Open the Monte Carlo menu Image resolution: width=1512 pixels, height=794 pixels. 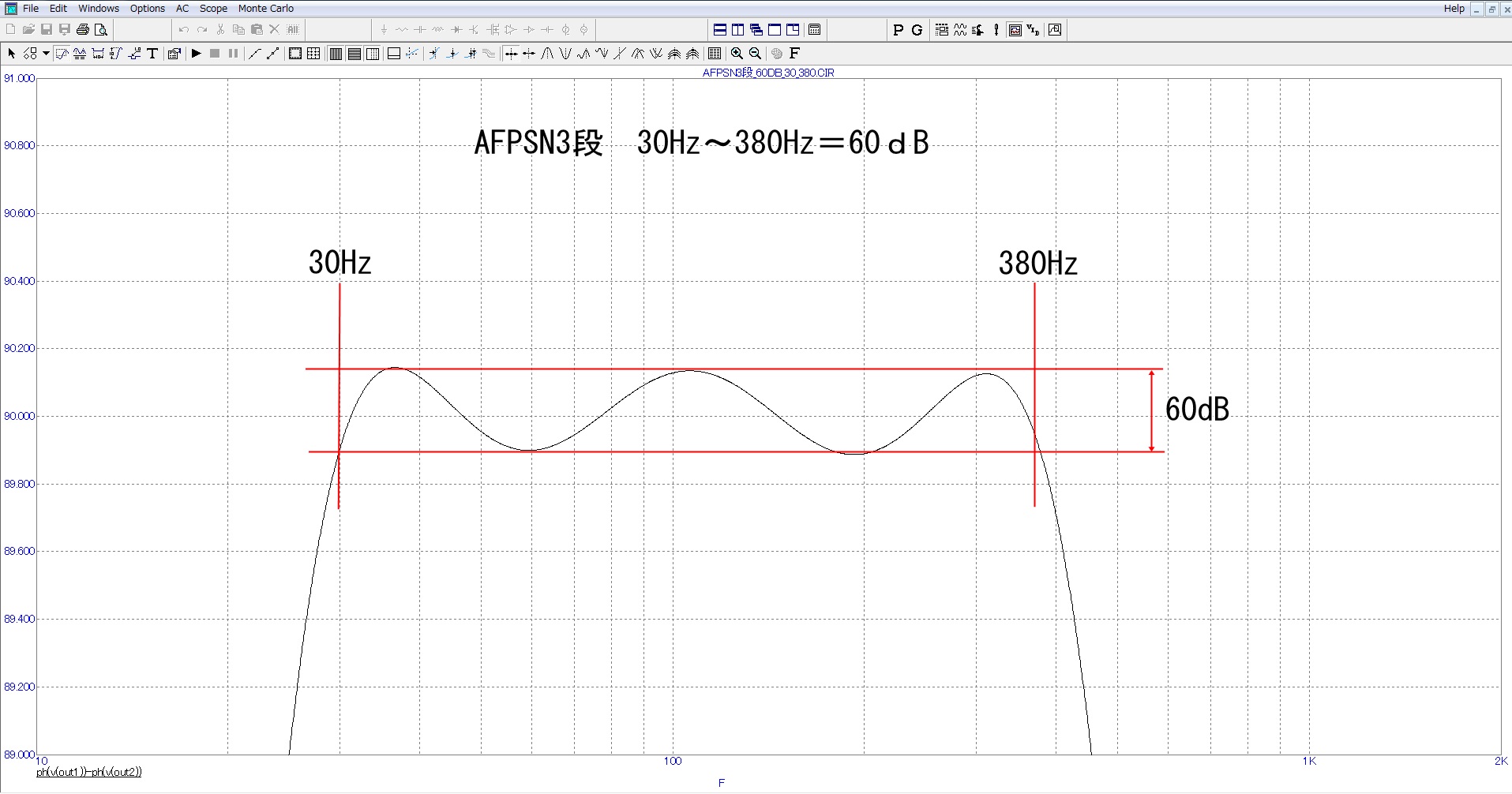pos(265,9)
